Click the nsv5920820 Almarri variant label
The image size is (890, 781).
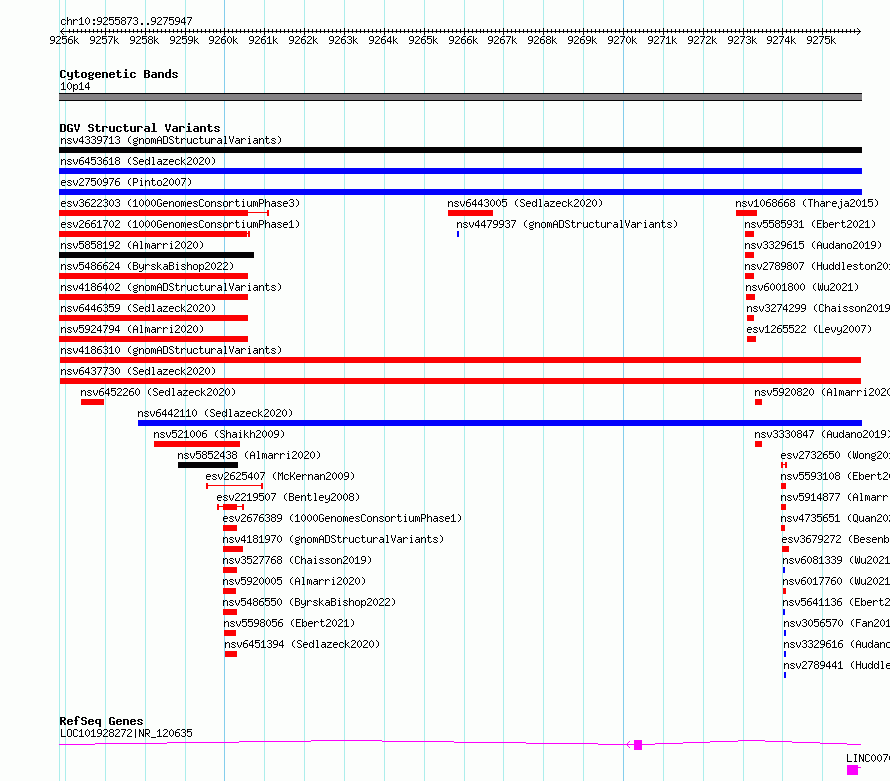click(822, 392)
